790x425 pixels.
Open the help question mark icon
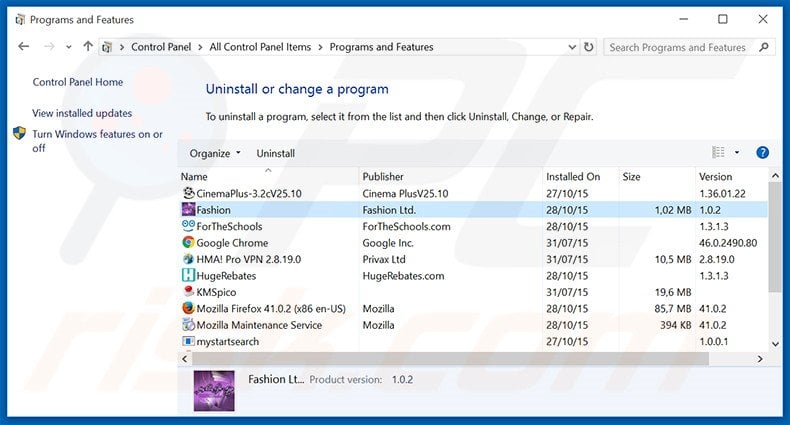pyautogui.click(x=762, y=153)
